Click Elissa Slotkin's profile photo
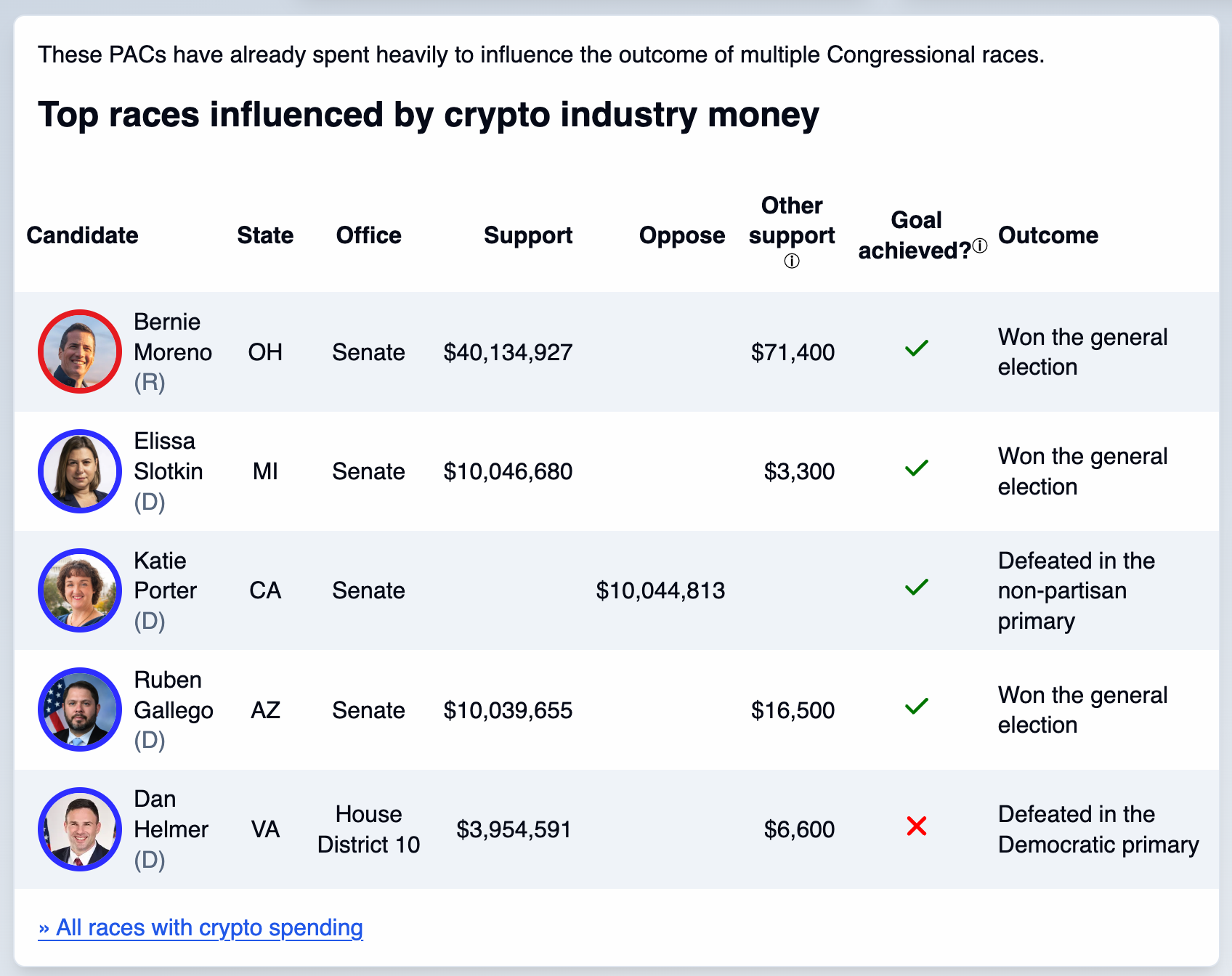 (80, 471)
